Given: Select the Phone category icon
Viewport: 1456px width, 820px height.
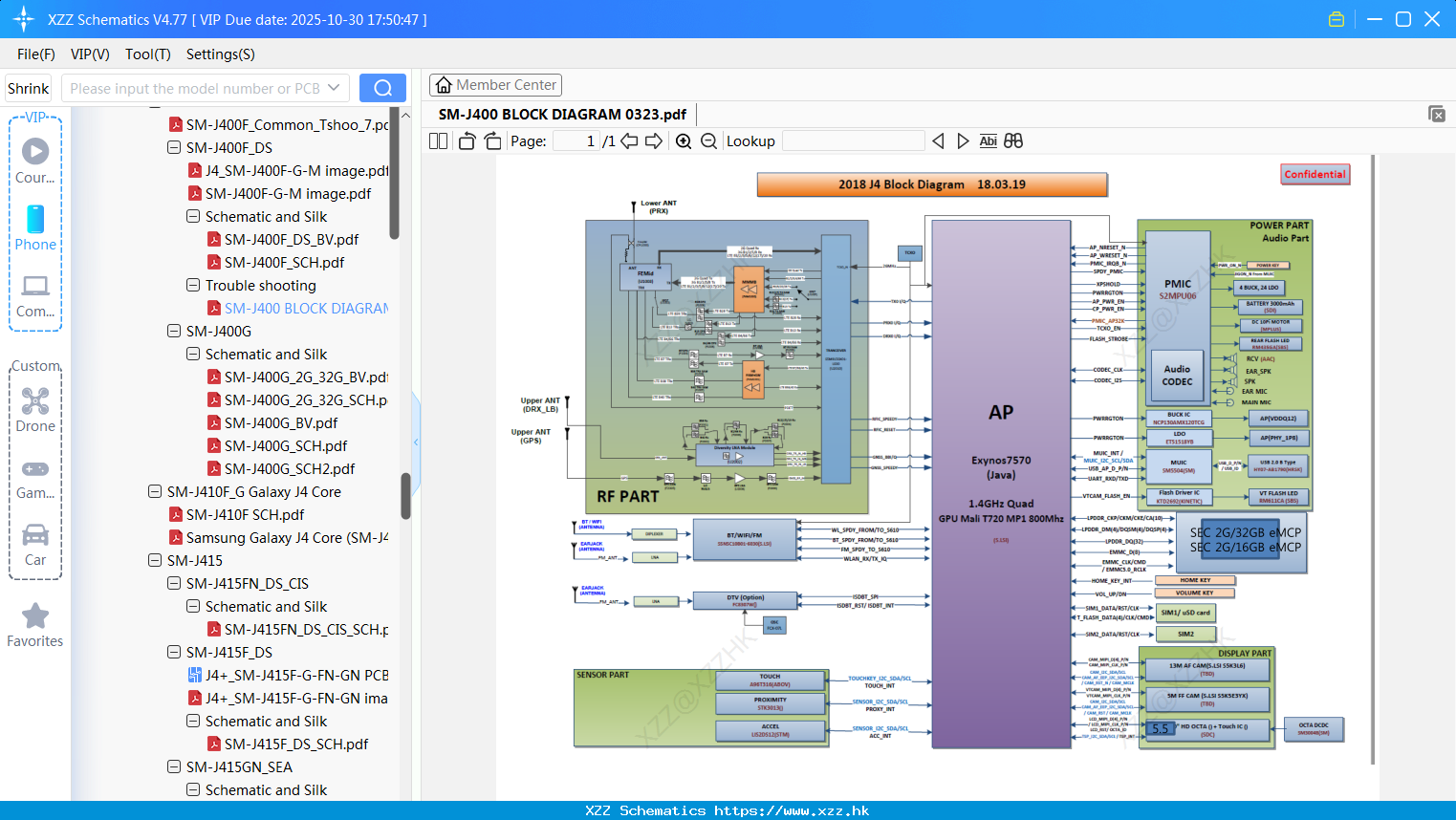Looking at the screenshot, I should click(x=35, y=228).
